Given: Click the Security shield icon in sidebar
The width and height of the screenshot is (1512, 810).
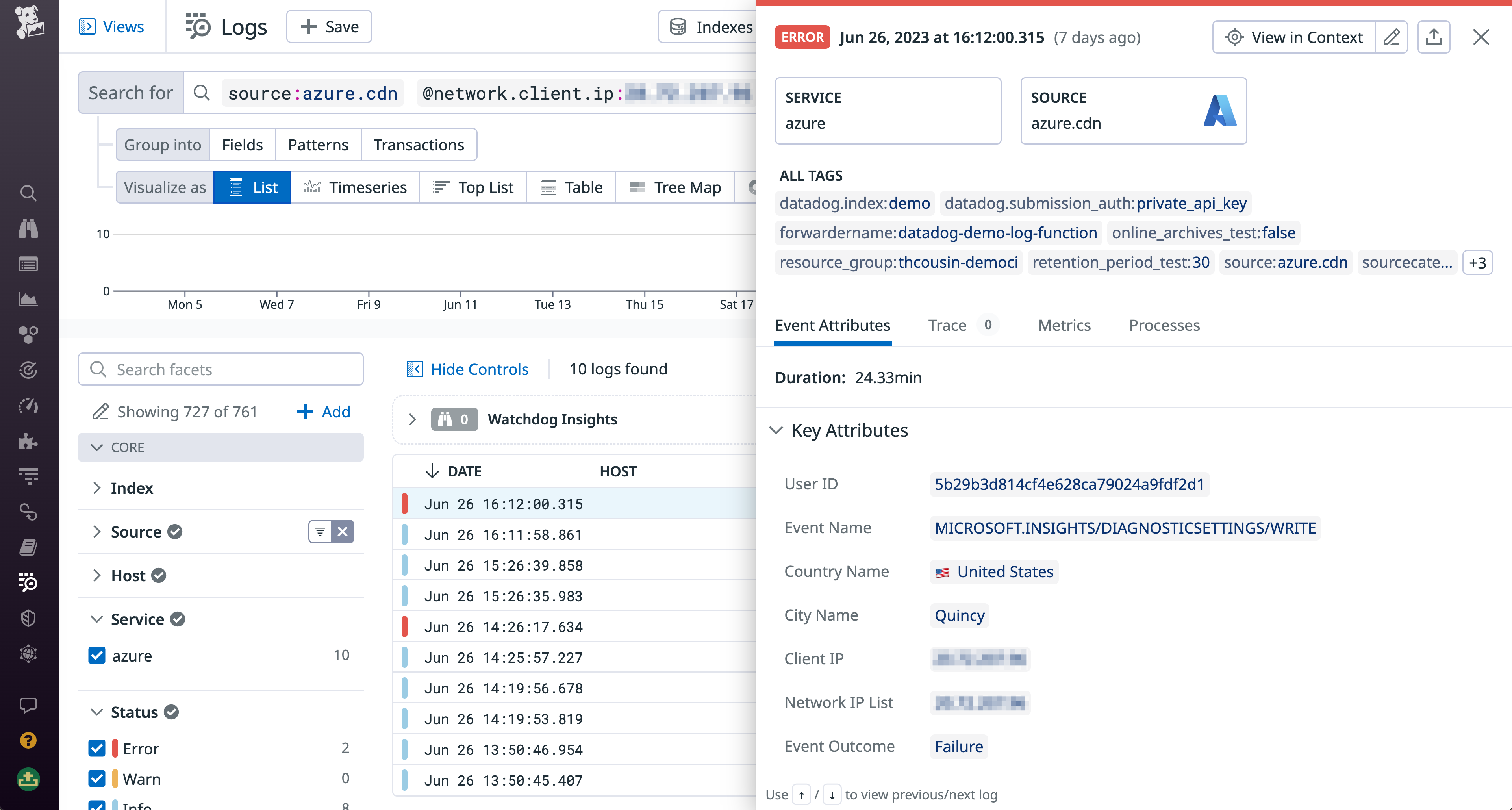Looking at the screenshot, I should click(28, 617).
